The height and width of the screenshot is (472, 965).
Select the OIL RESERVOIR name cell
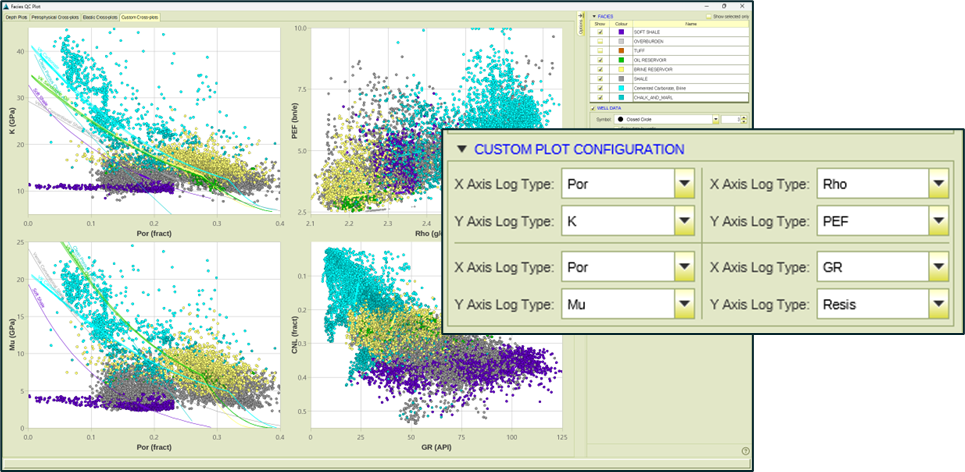point(691,60)
